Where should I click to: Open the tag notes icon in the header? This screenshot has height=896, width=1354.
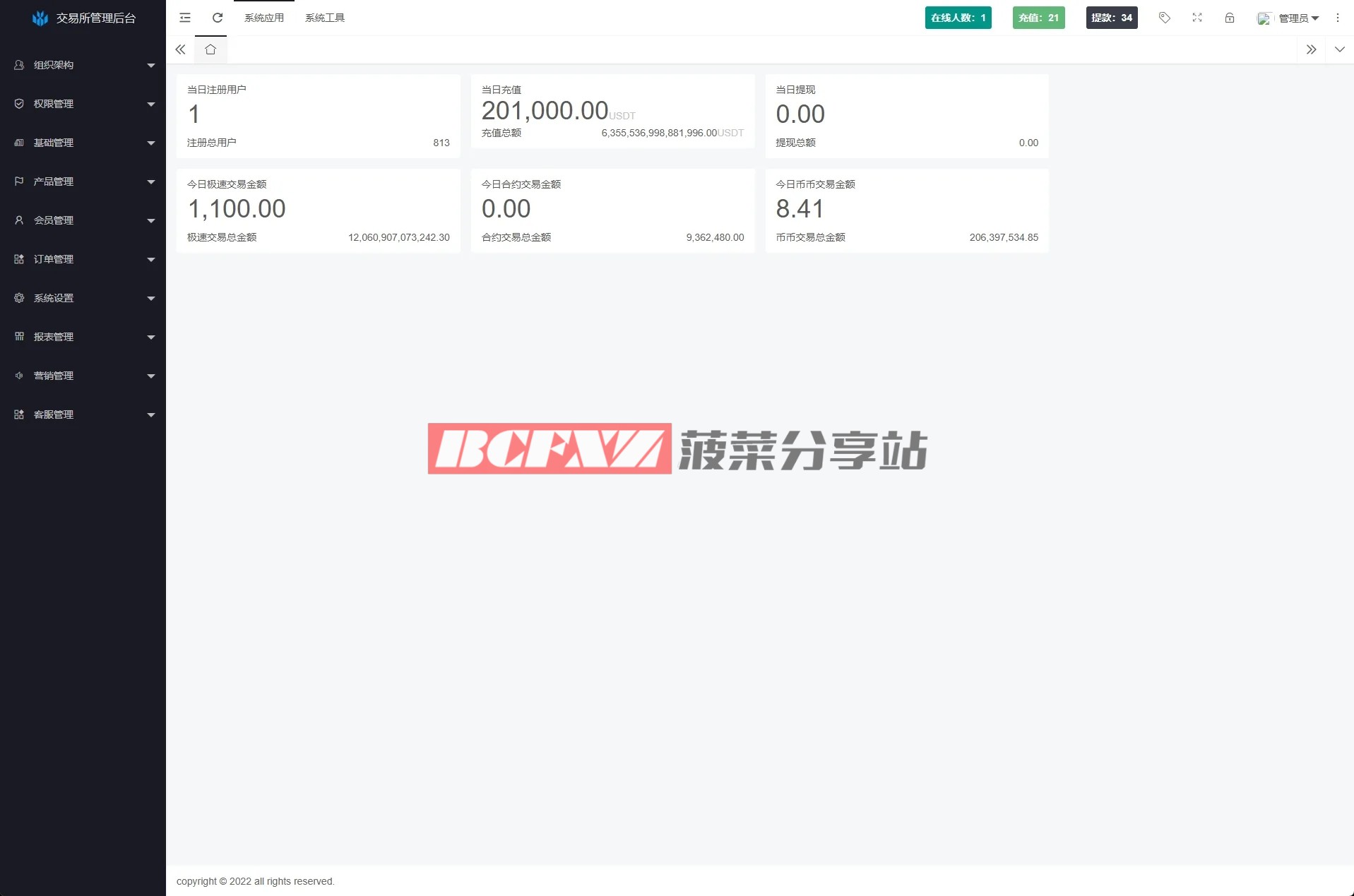(1164, 18)
